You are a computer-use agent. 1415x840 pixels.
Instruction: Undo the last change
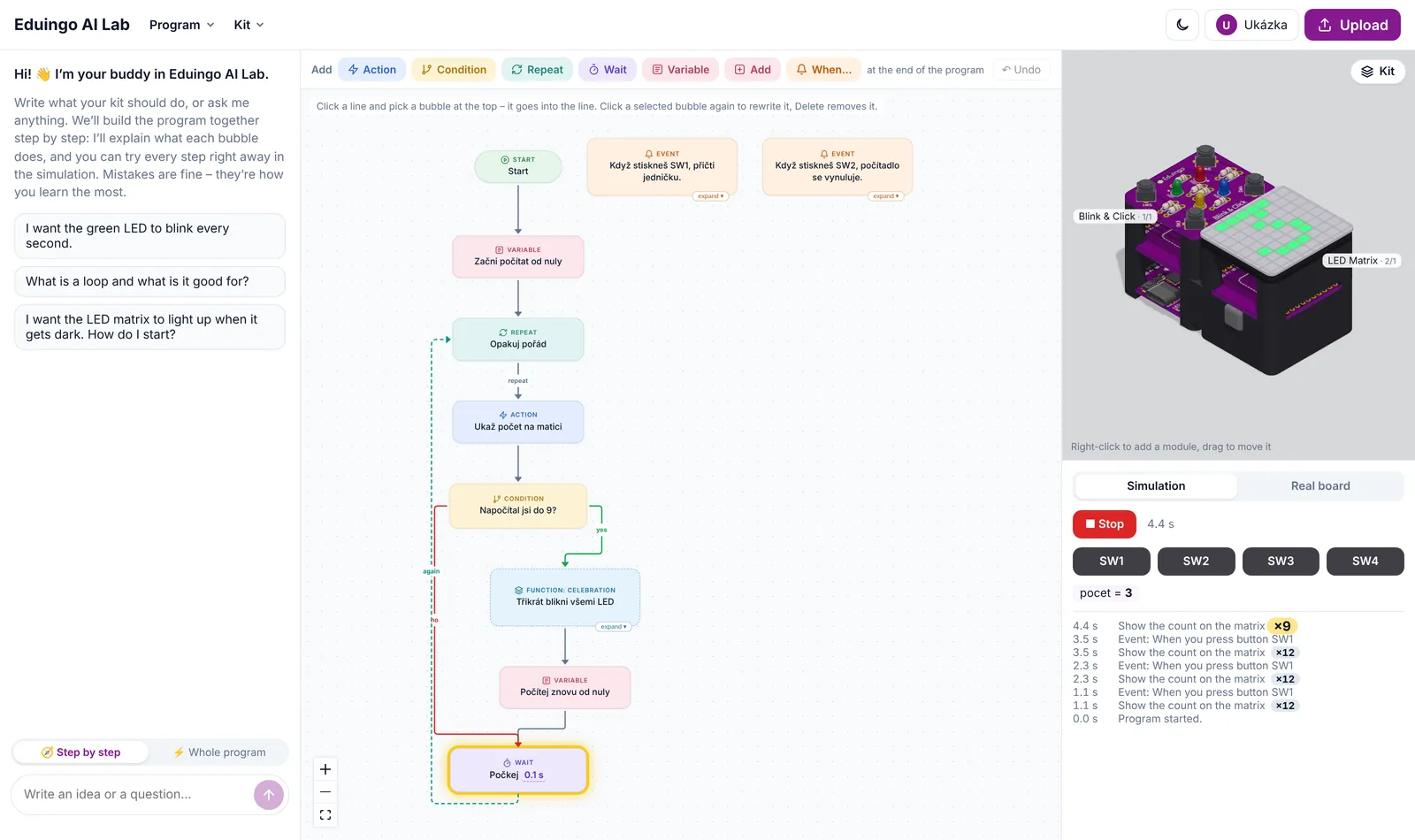(1021, 70)
